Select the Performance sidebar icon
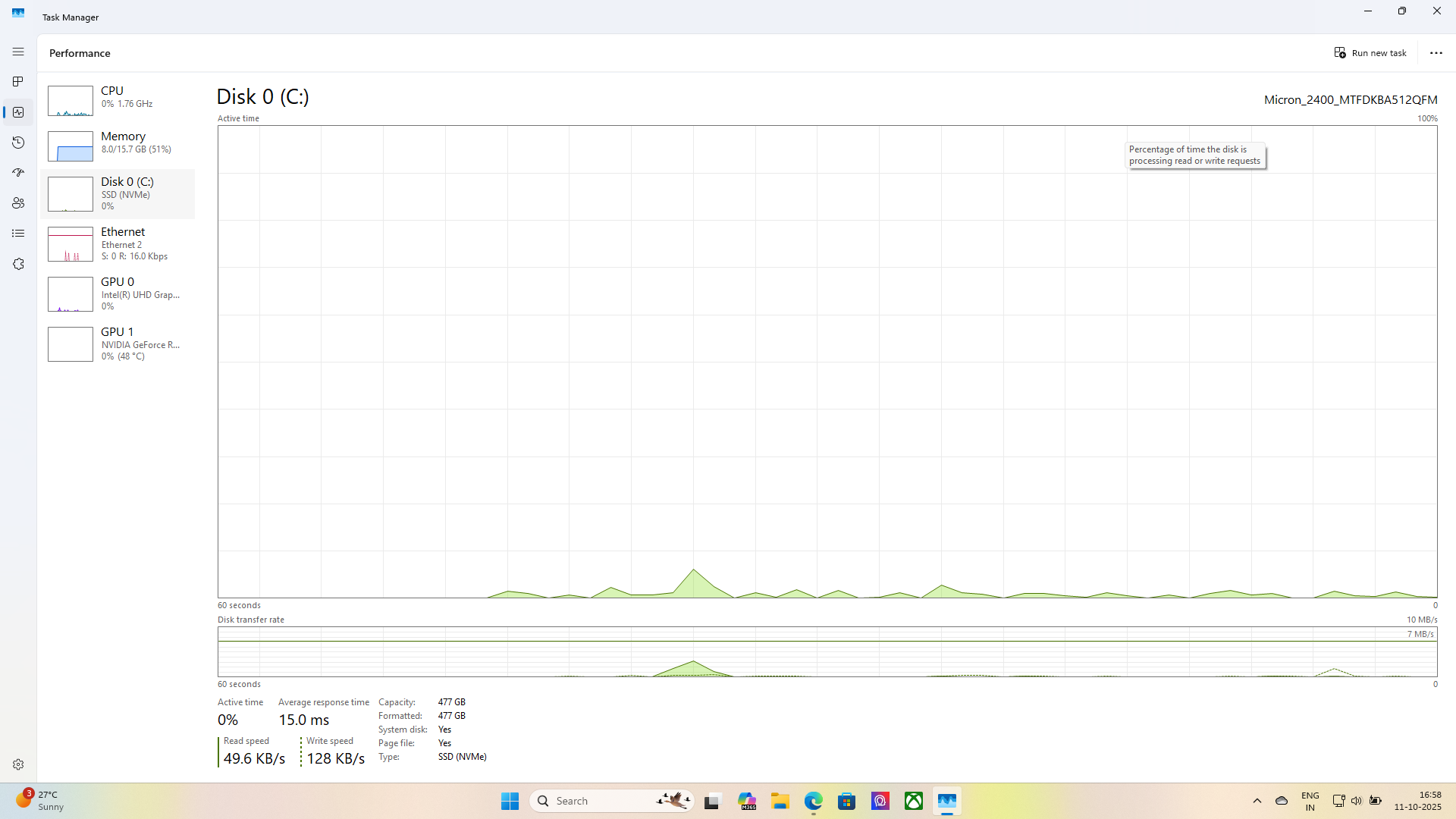 (x=18, y=112)
